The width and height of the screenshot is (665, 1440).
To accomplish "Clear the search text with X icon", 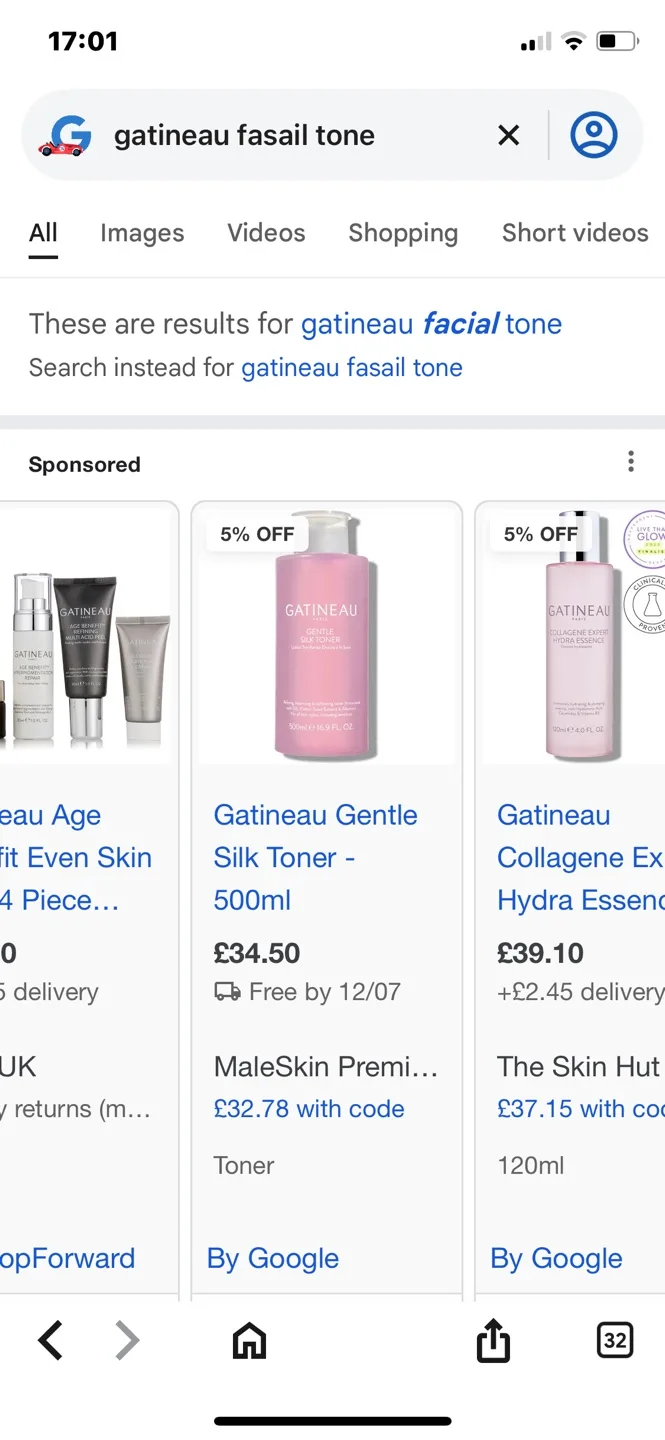I will (x=509, y=135).
